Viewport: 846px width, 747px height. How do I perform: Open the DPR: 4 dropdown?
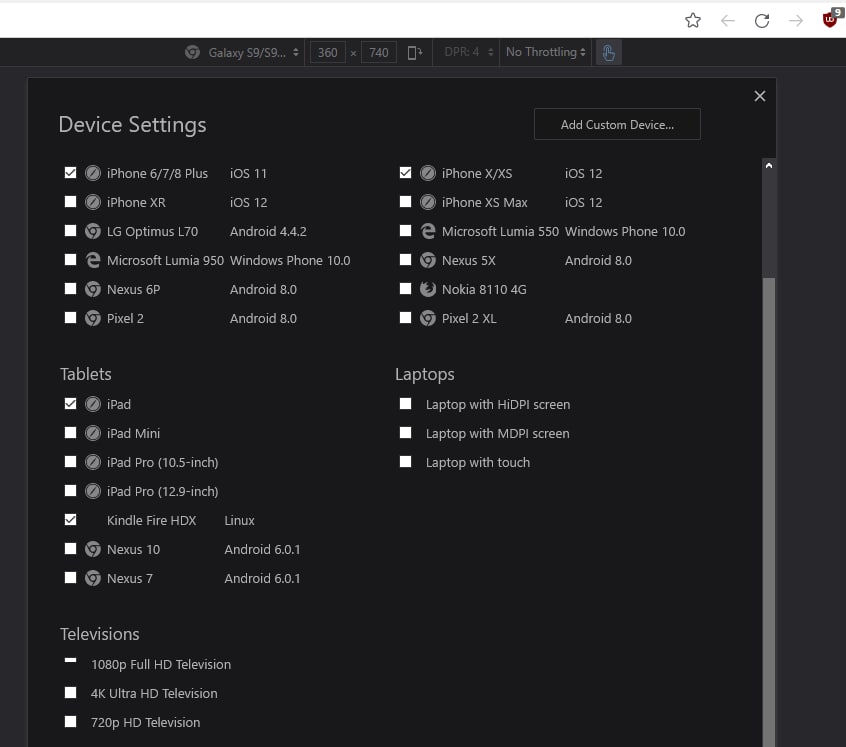tap(468, 52)
